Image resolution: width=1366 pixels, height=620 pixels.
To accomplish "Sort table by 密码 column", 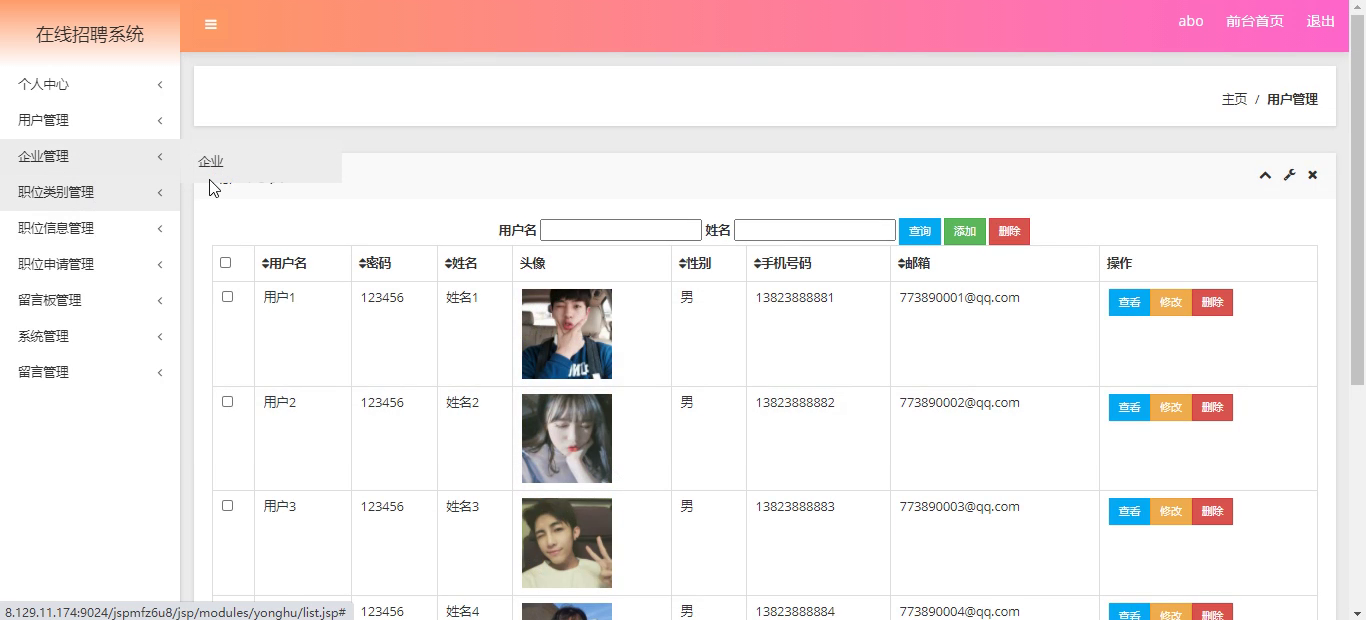I will coord(375,264).
